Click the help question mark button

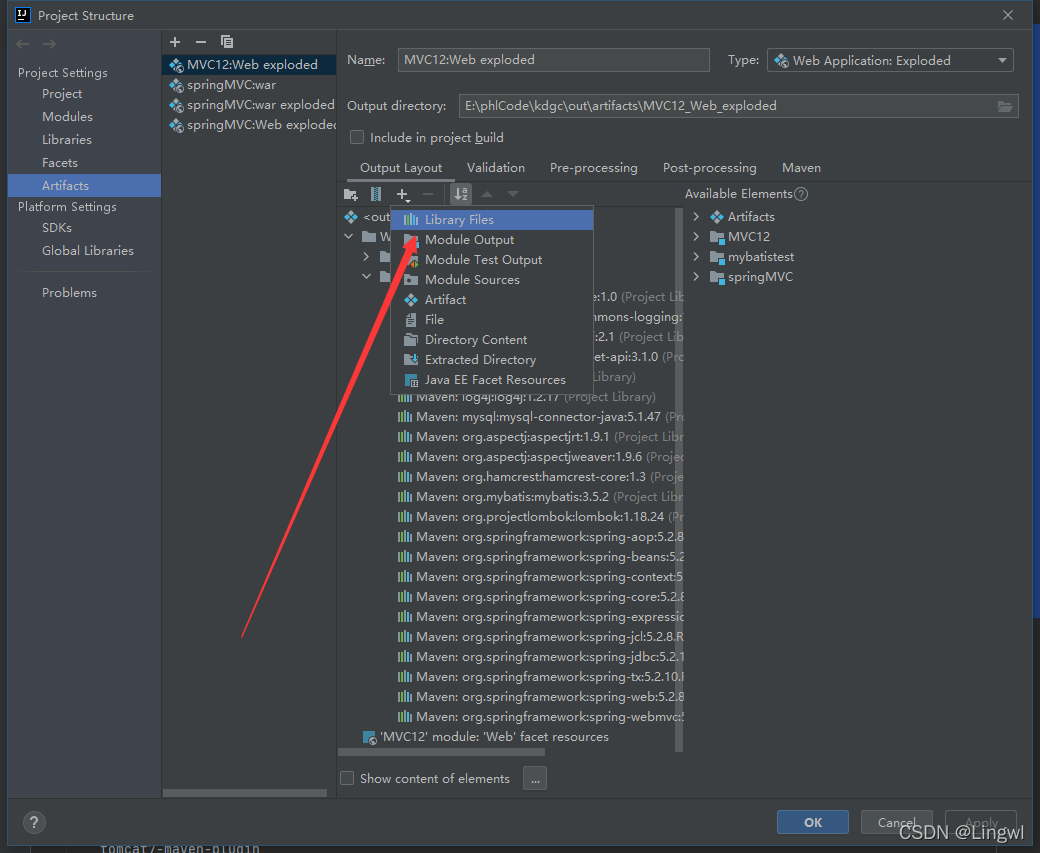(x=34, y=822)
